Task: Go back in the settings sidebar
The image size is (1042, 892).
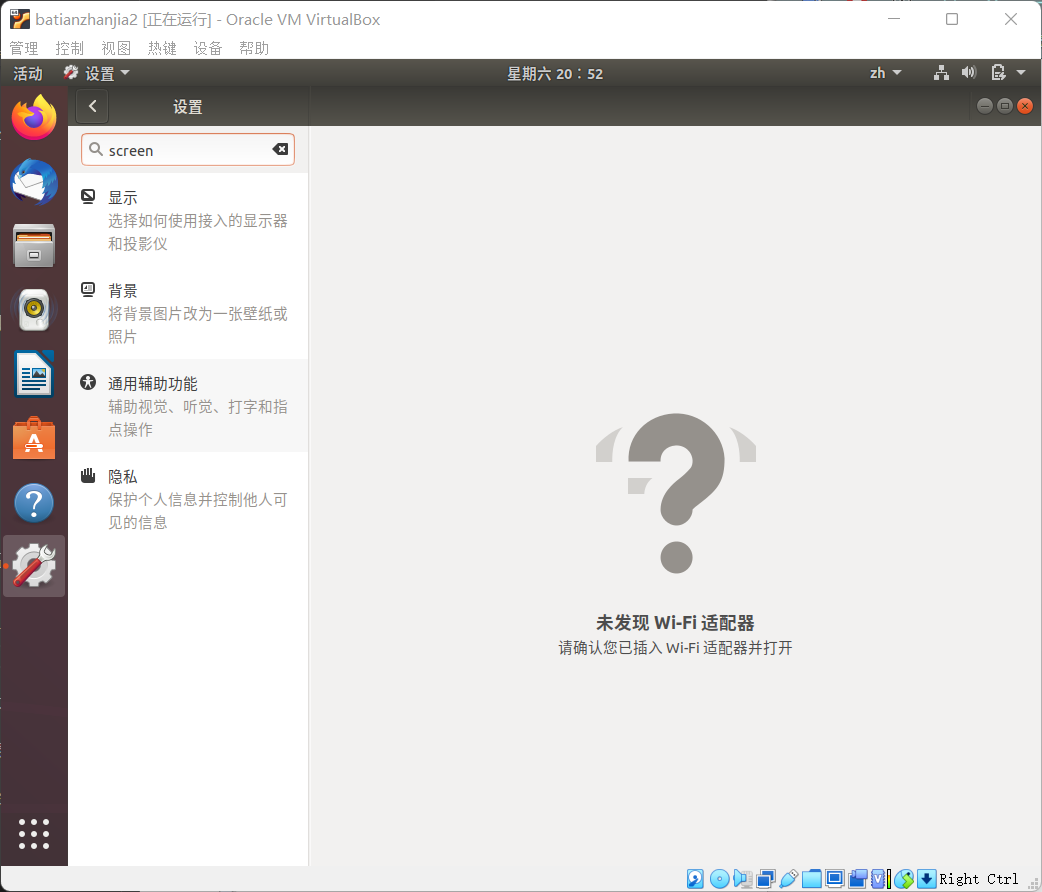Action: (x=92, y=106)
